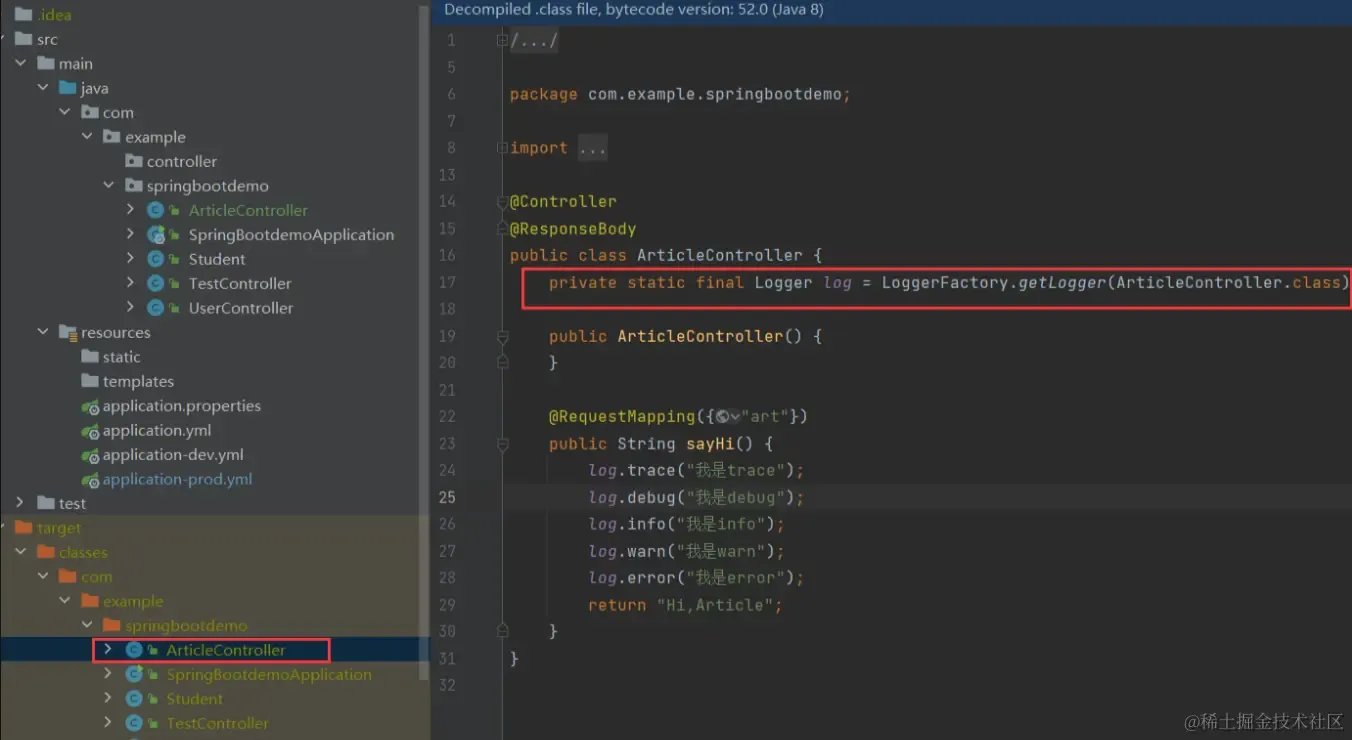Click TestController class icon under target classes
Viewport: 1352px width, 740px height.
(x=134, y=723)
